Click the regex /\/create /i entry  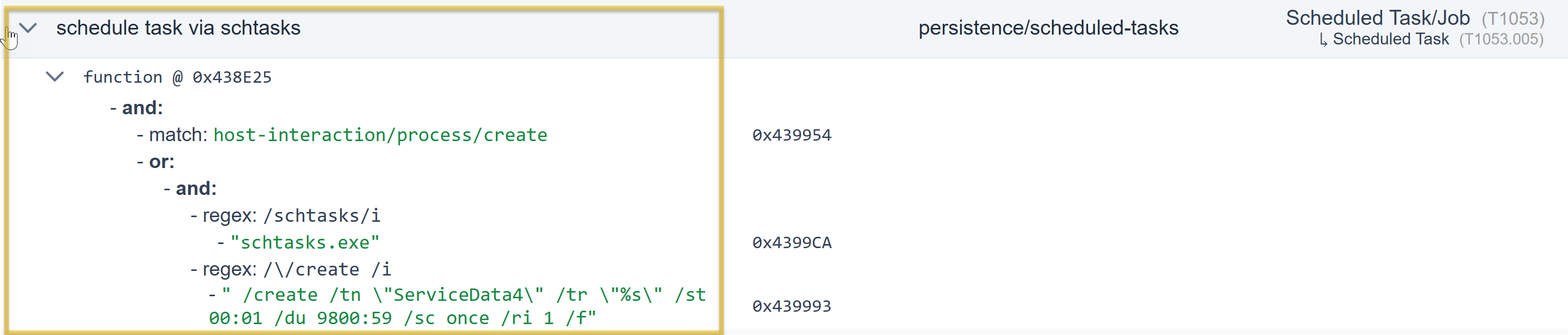coord(297,269)
